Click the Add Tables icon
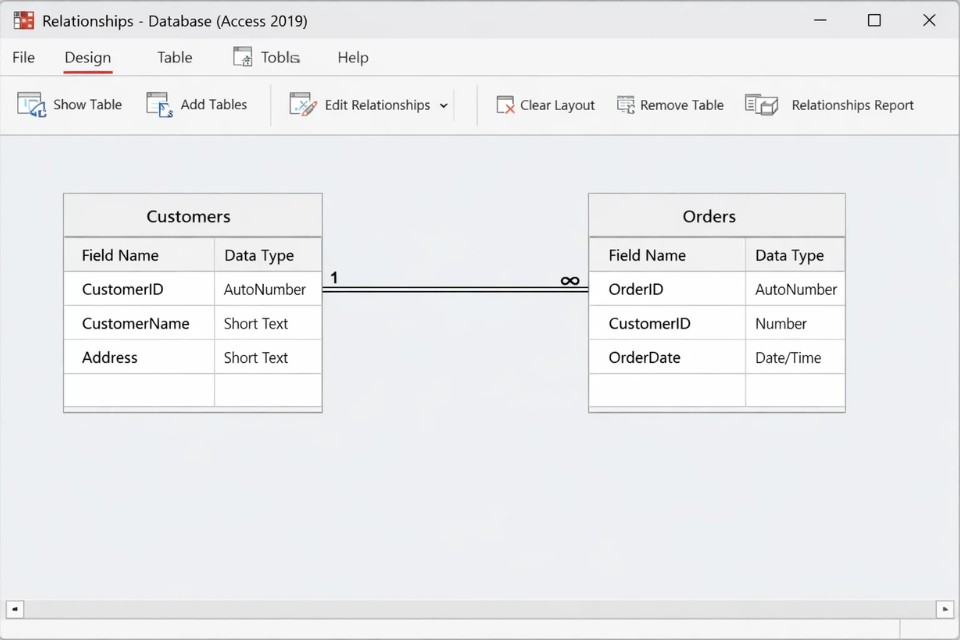 tap(159, 105)
